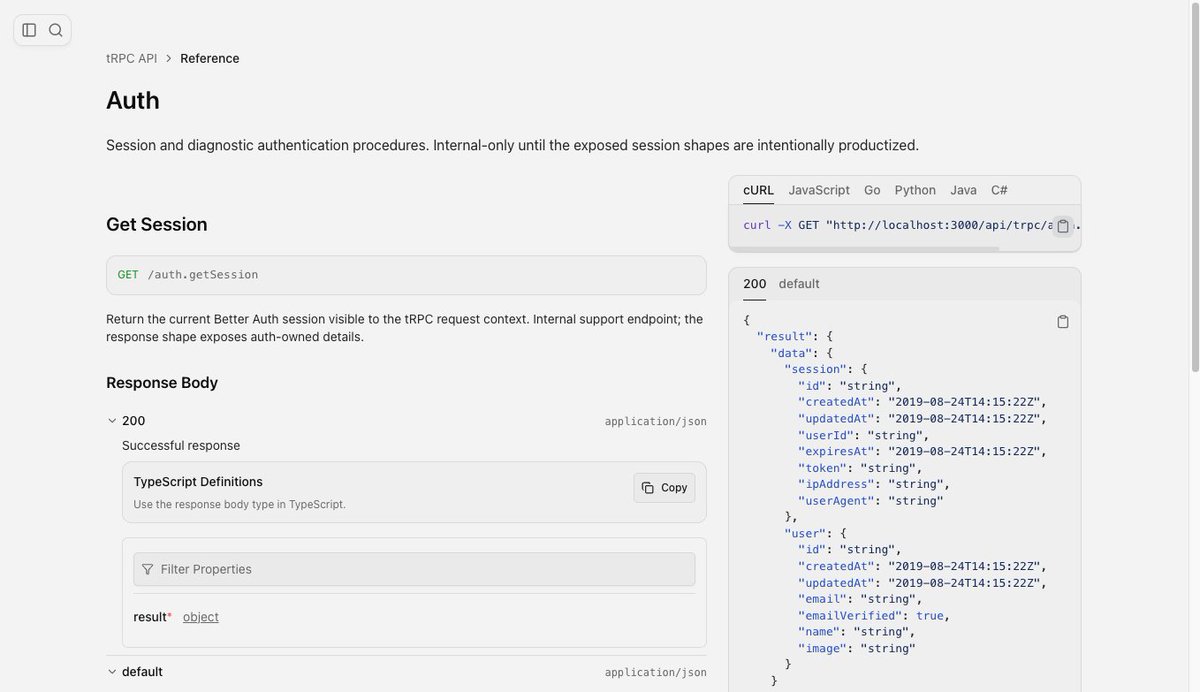
Task: Select the cURL code tab
Action: 758,190
